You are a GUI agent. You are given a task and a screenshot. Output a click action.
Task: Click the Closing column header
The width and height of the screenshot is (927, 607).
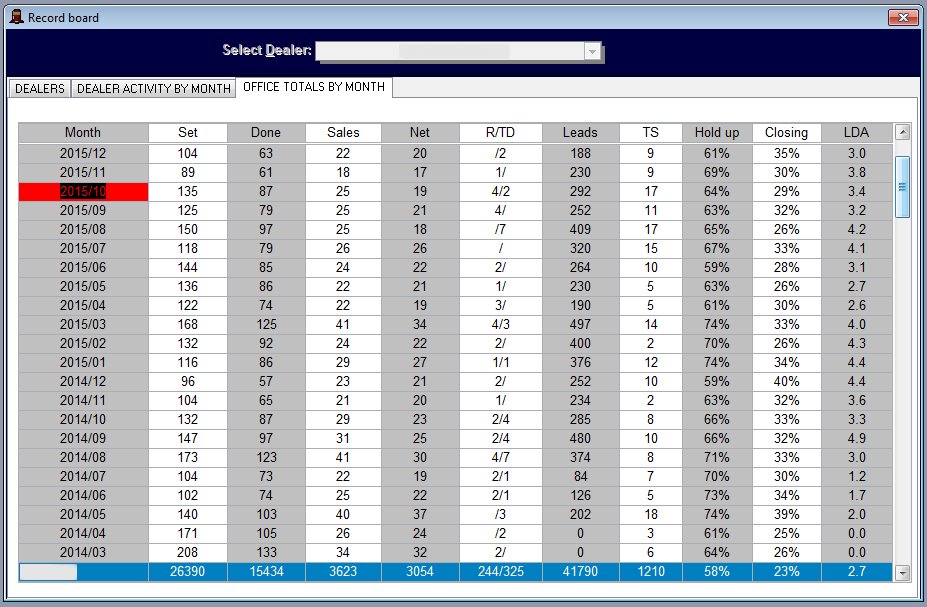(786, 132)
